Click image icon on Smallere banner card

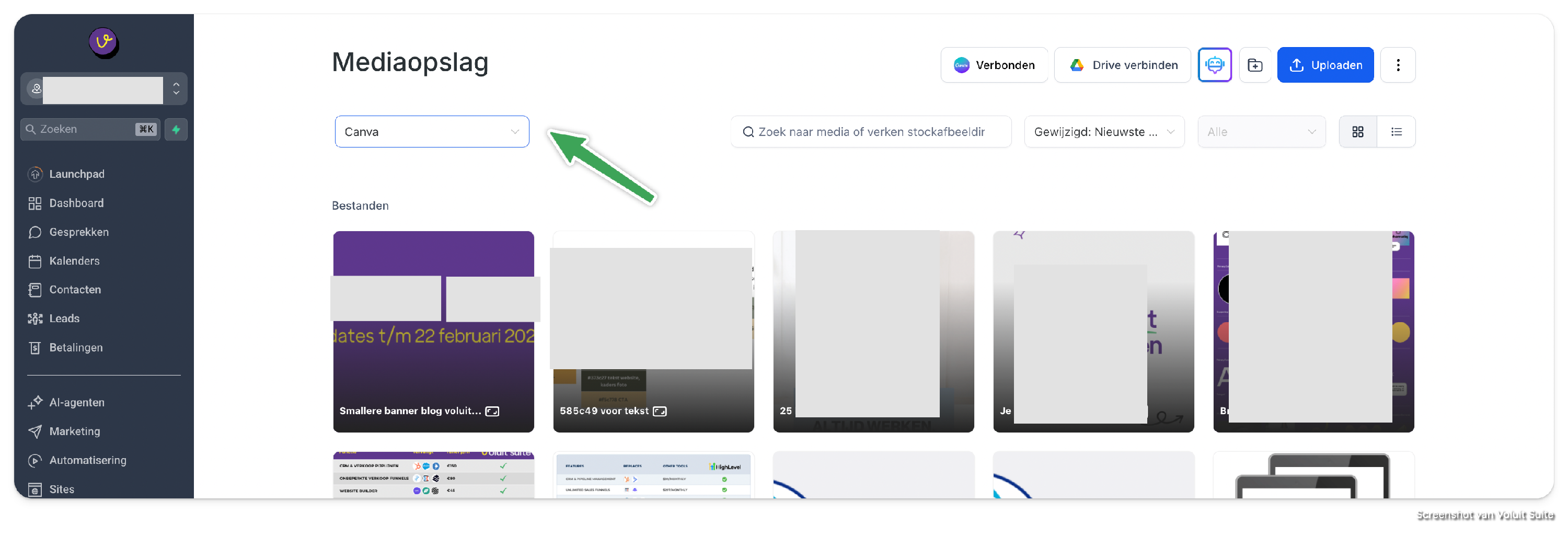pos(492,411)
